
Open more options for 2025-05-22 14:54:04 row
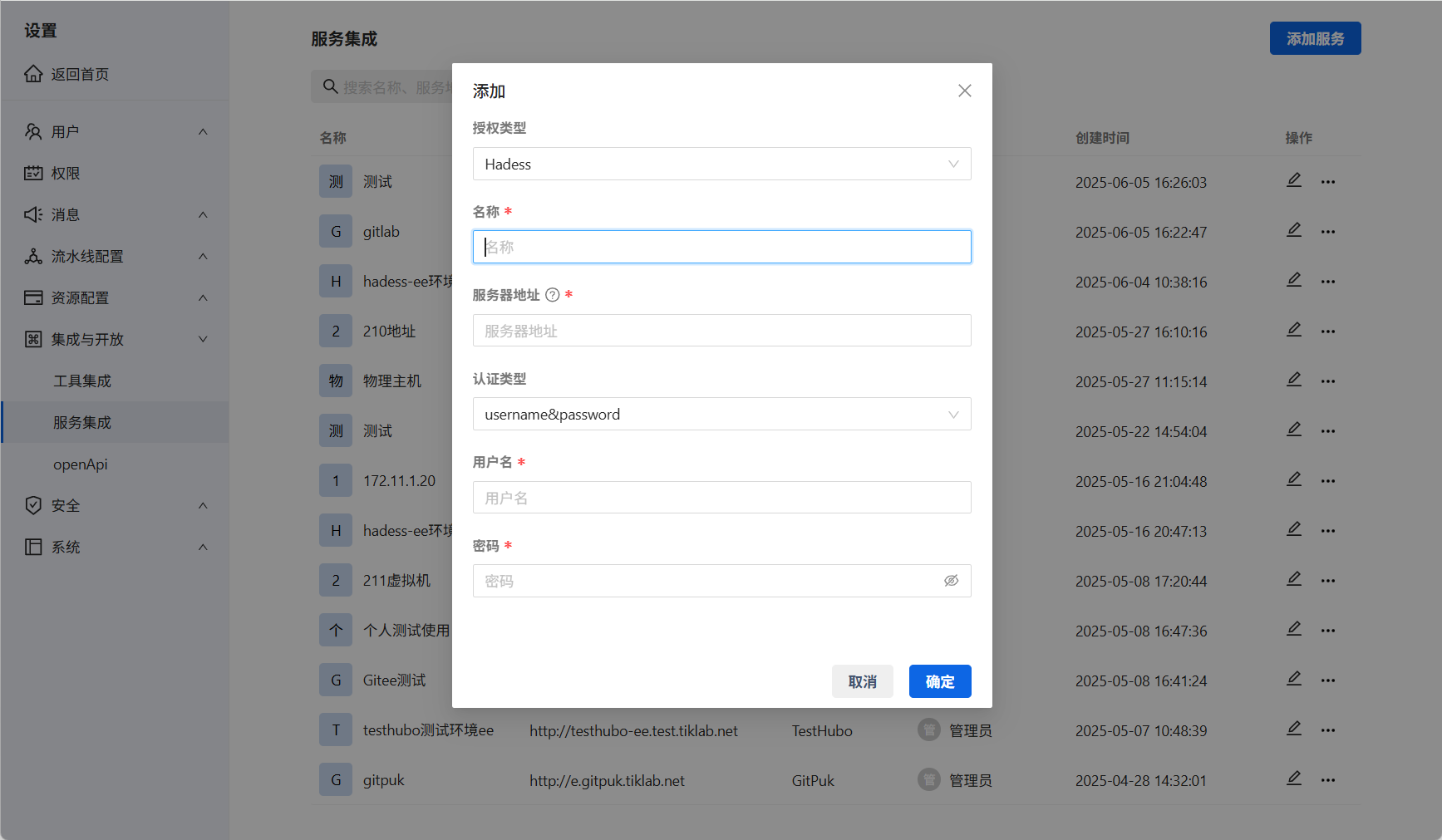click(1328, 431)
